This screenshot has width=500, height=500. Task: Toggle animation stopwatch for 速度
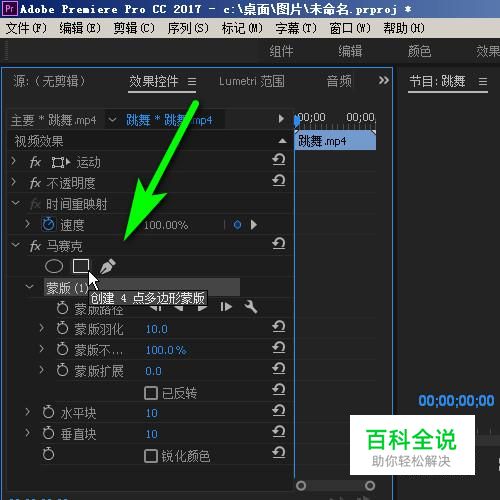click(x=49, y=224)
